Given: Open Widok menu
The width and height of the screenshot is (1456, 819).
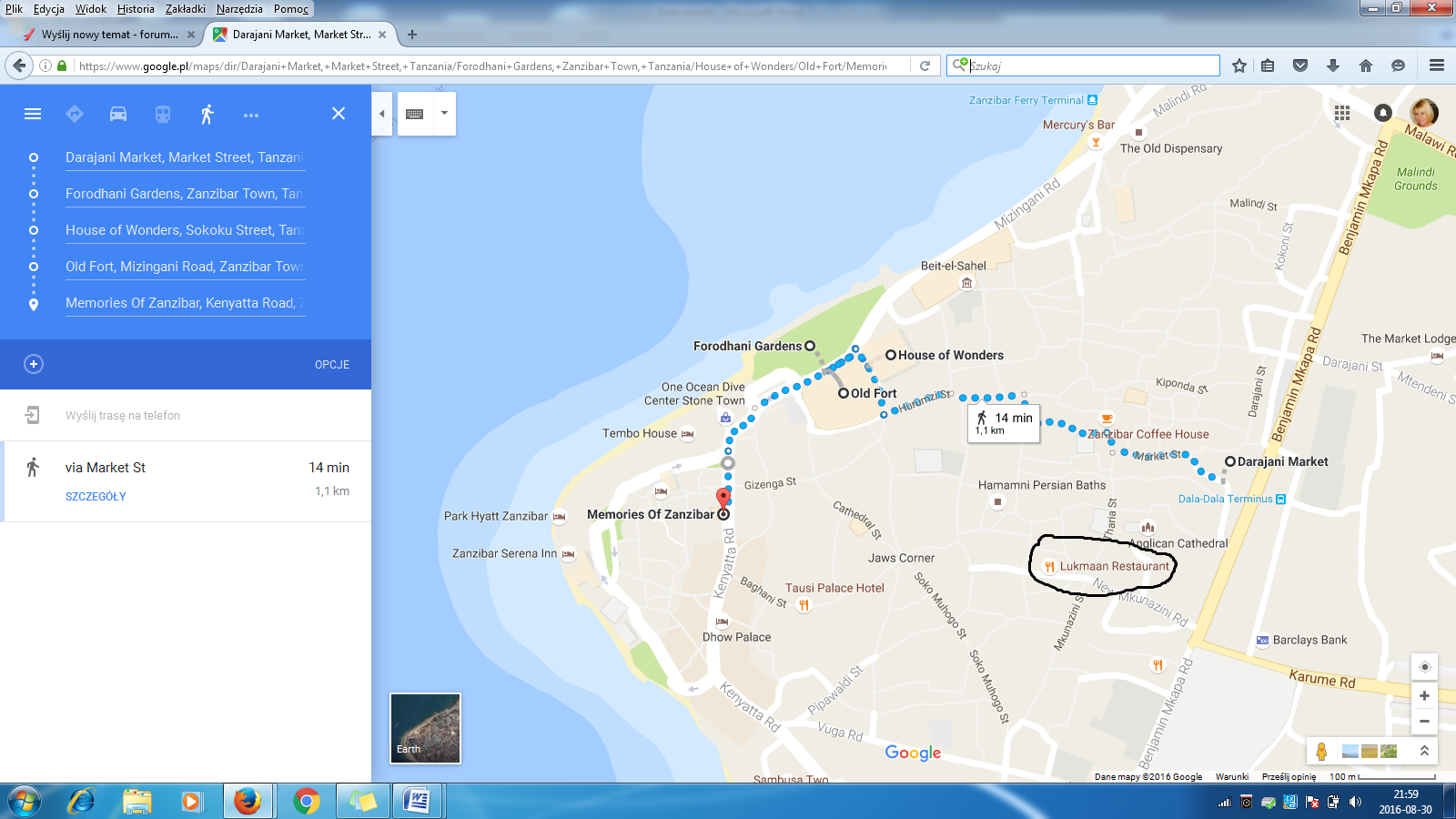Looking at the screenshot, I should (91, 9).
